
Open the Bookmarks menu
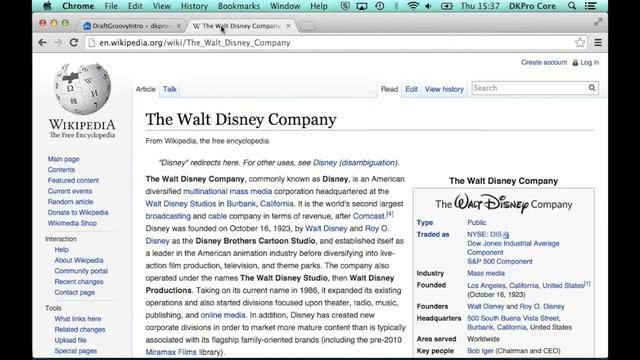point(239,6)
